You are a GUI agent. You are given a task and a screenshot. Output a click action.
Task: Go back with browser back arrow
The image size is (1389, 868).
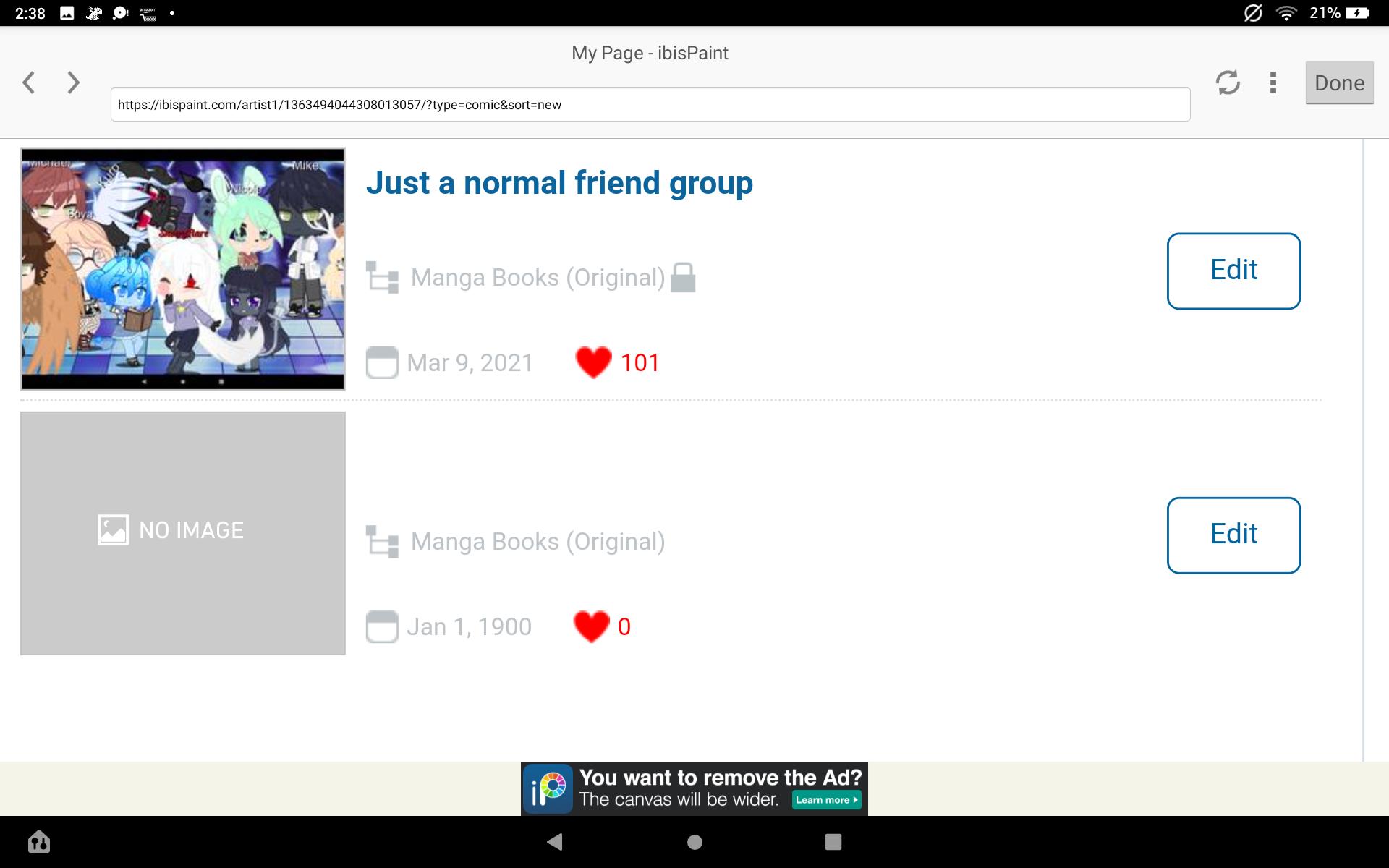point(29,82)
